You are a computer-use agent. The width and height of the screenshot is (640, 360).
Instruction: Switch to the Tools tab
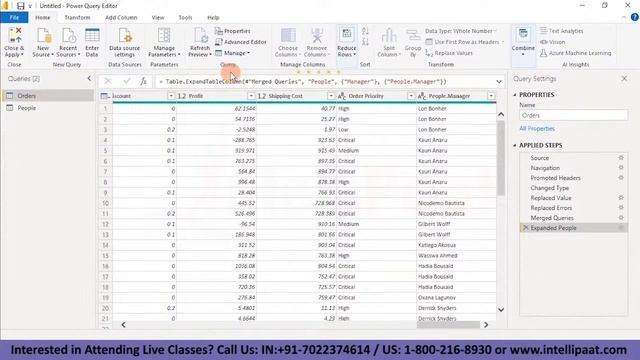(x=185, y=18)
